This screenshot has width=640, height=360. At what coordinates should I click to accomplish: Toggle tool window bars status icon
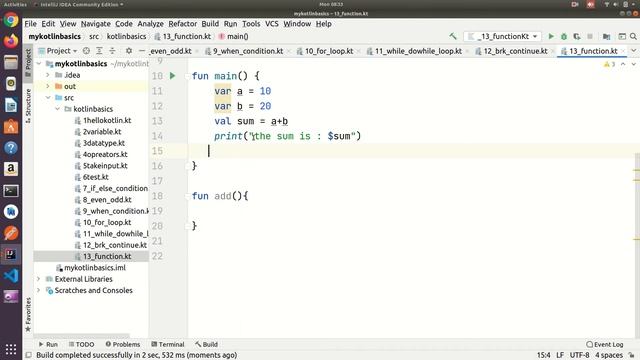coord(29,355)
